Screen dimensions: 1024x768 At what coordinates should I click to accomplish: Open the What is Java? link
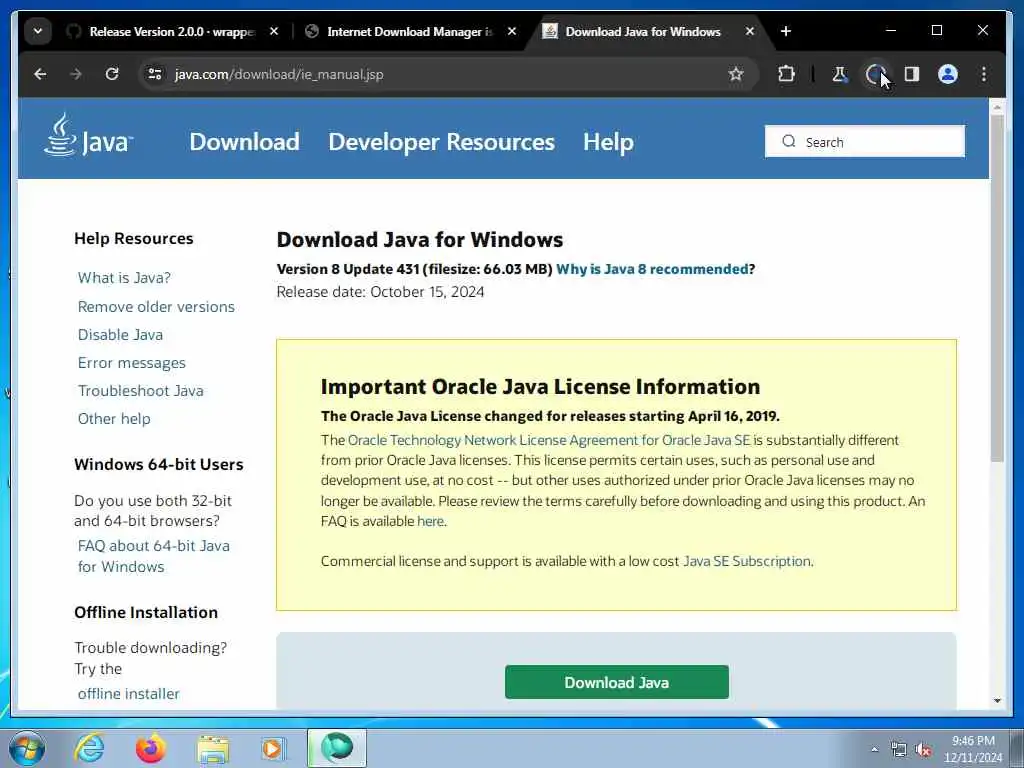click(x=124, y=278)
